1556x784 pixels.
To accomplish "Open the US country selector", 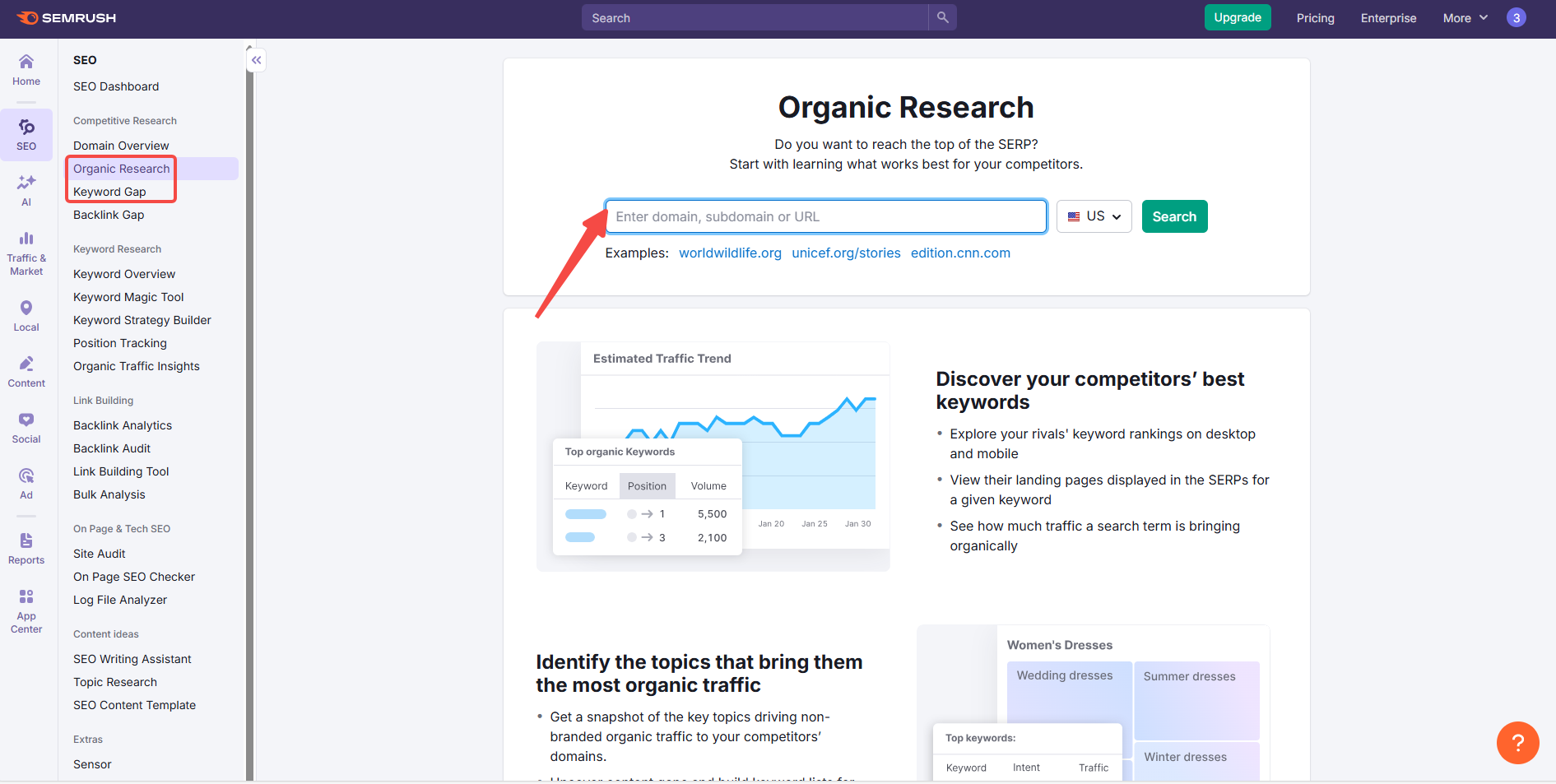I will click(1094, 216).
